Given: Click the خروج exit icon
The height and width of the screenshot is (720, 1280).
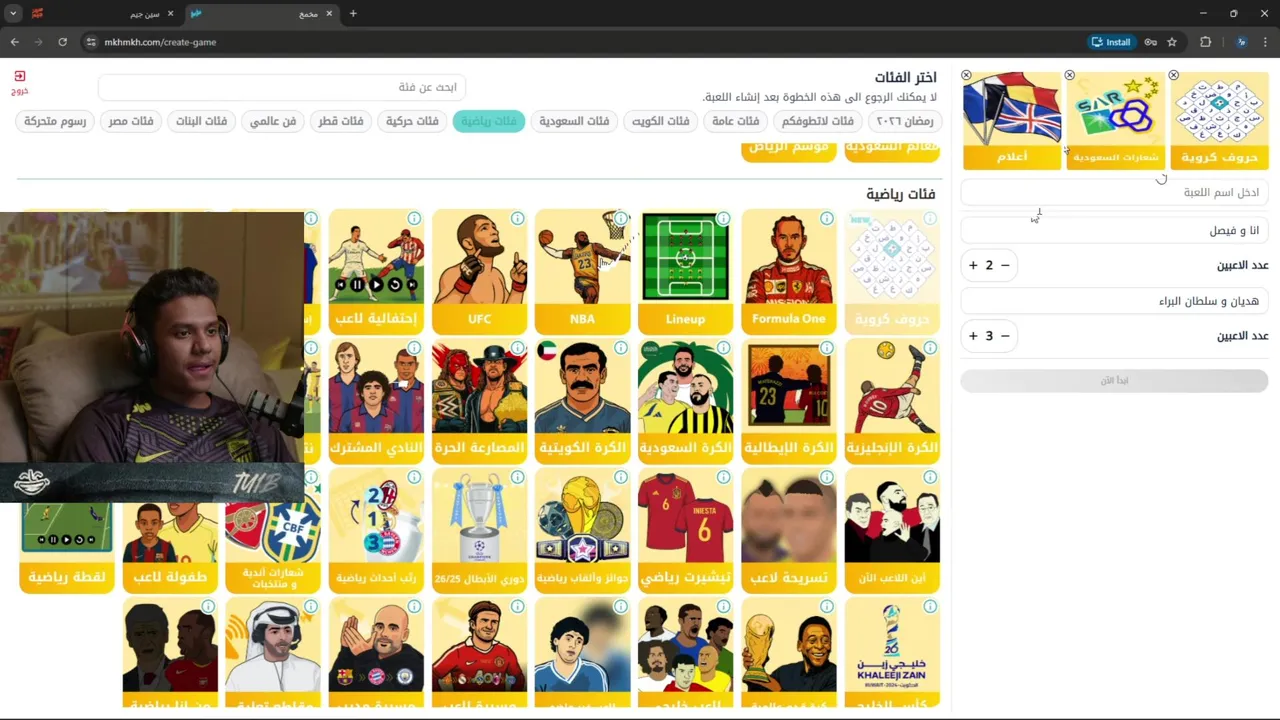Looking at the screenshot, I should [20, 81].
